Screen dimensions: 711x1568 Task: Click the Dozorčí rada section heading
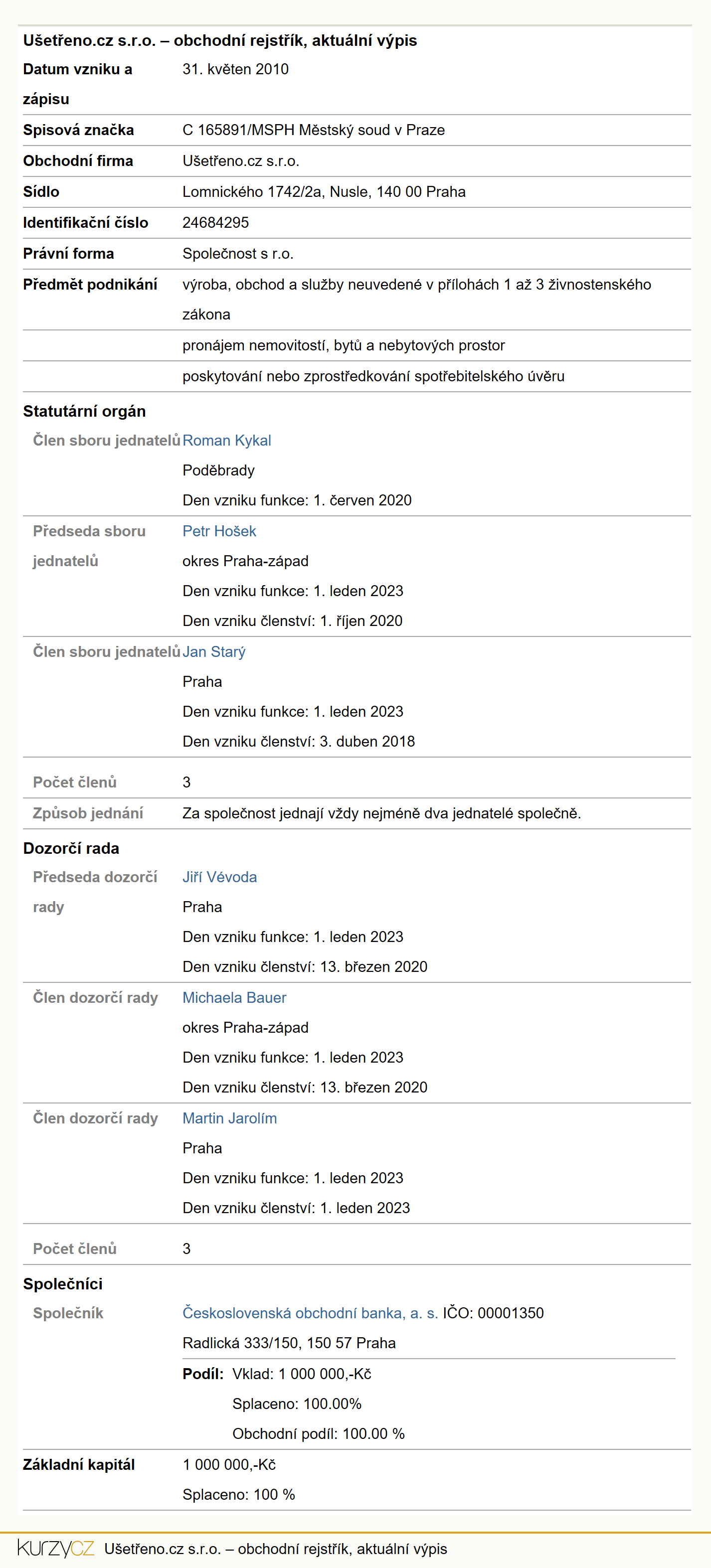71,848
